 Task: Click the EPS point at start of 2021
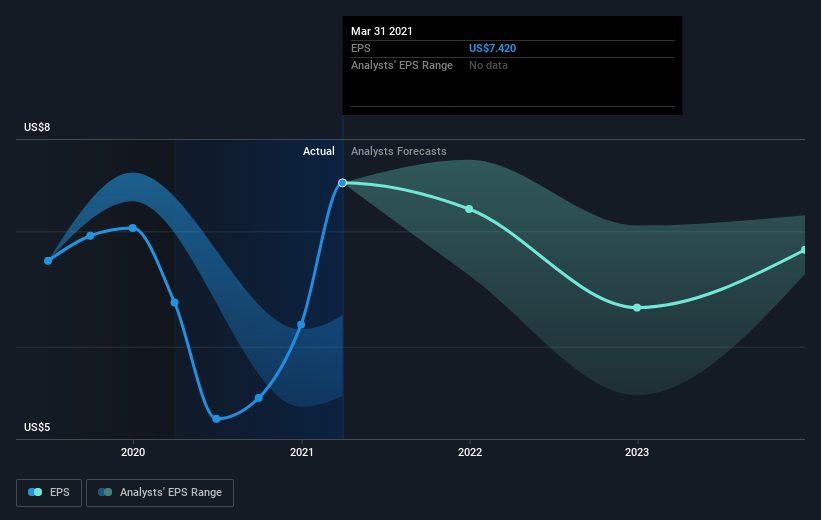[301, 325]
